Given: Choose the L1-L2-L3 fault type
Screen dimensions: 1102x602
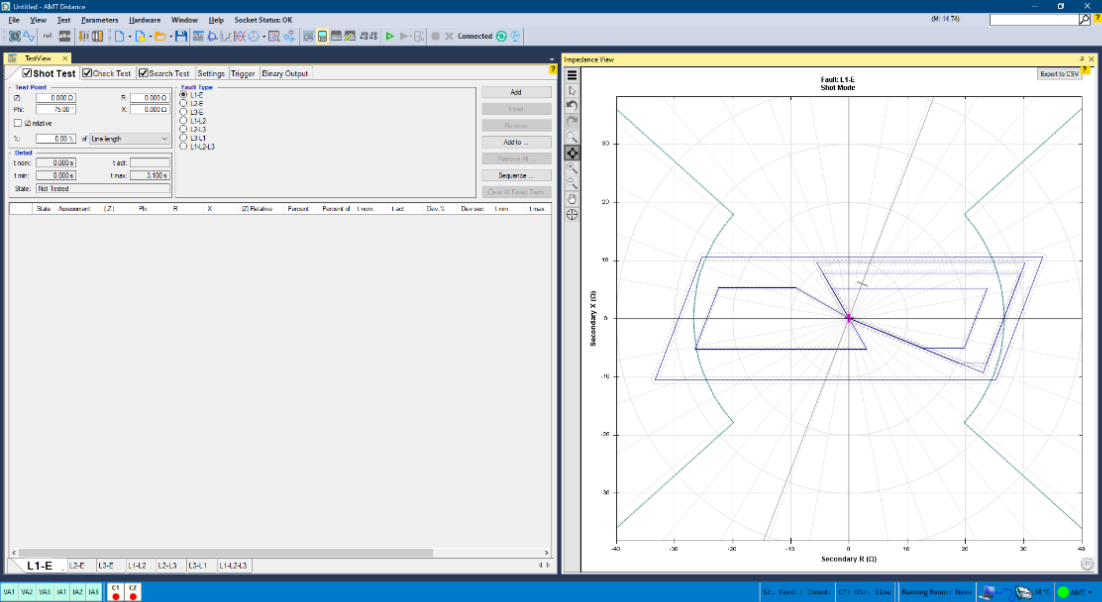Looking at the screenshot, I should pos(183,146).
